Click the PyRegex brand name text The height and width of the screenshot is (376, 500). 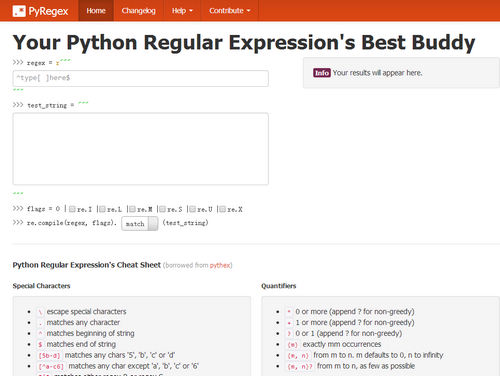click(48, 11)
